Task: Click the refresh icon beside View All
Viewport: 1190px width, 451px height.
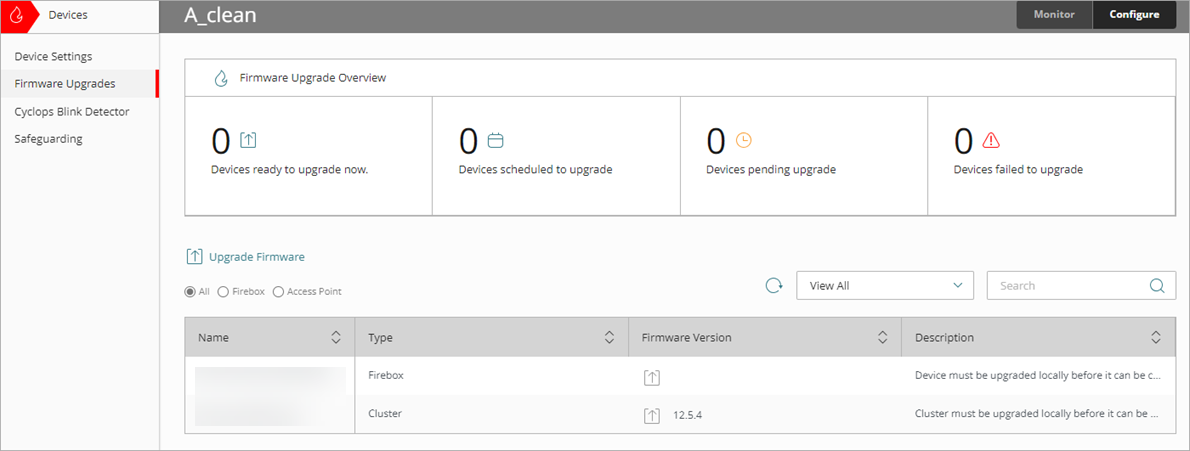Action: 774,286
